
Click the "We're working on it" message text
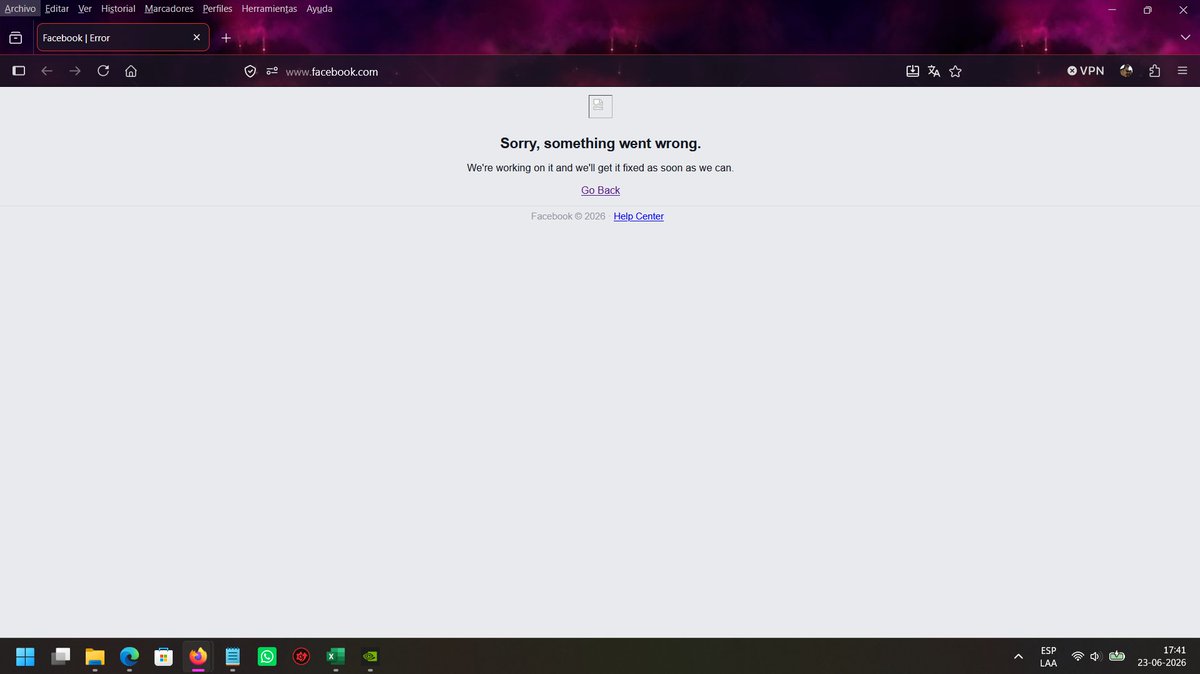tap(600, 168)
